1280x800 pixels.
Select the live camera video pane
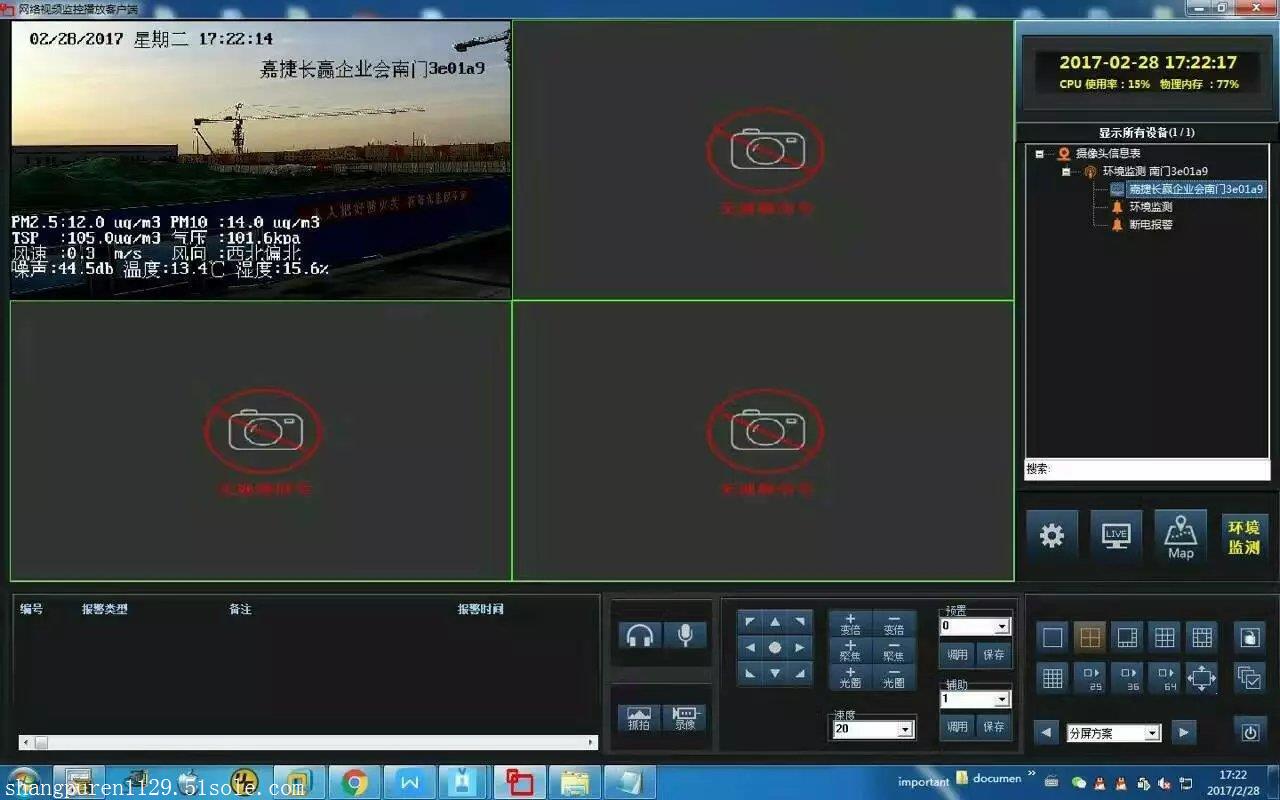point(260,160)
